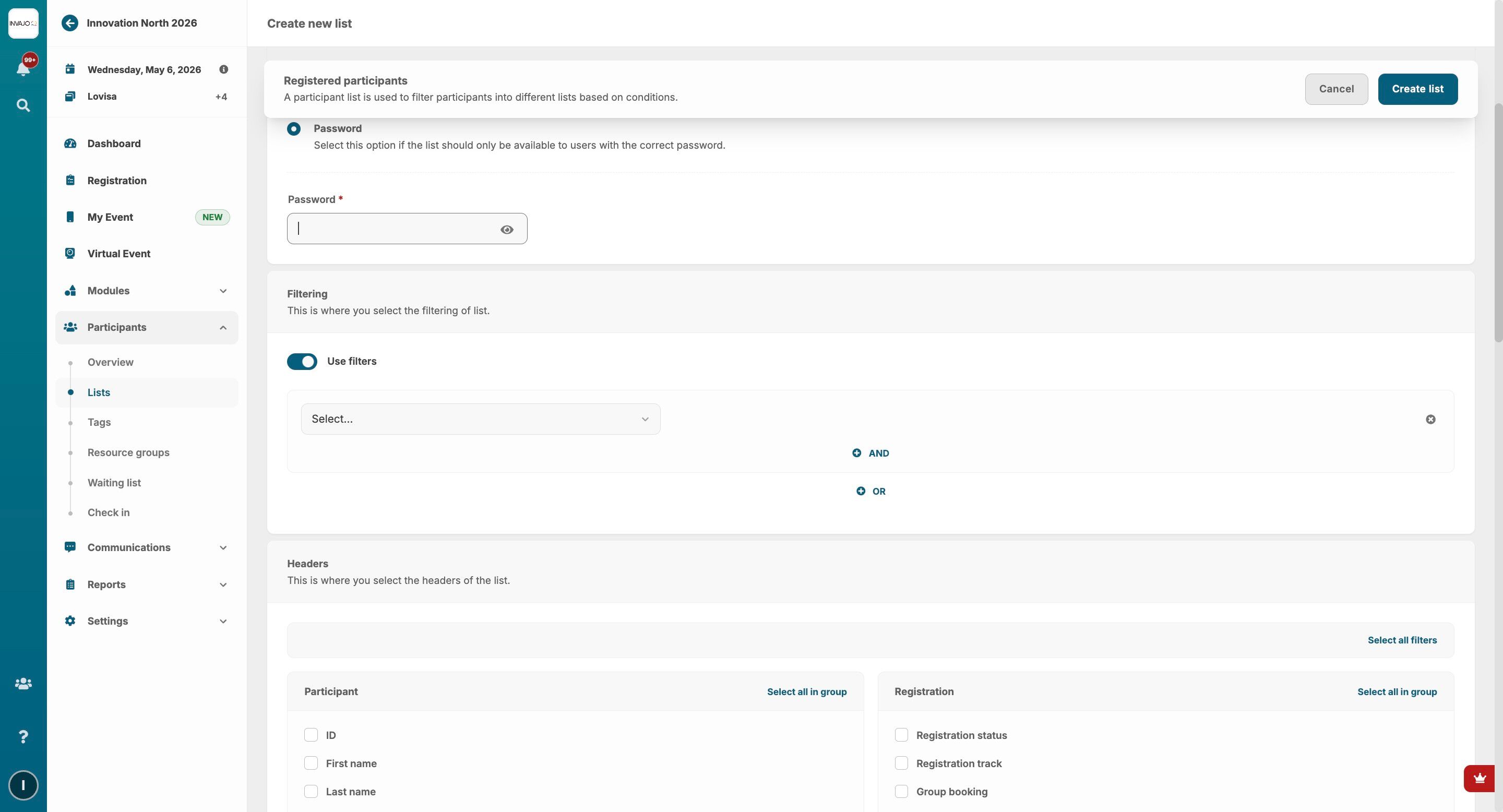Open the notifications bell
The height and width of the screenshot is (812, 1503).
point(23,69)
